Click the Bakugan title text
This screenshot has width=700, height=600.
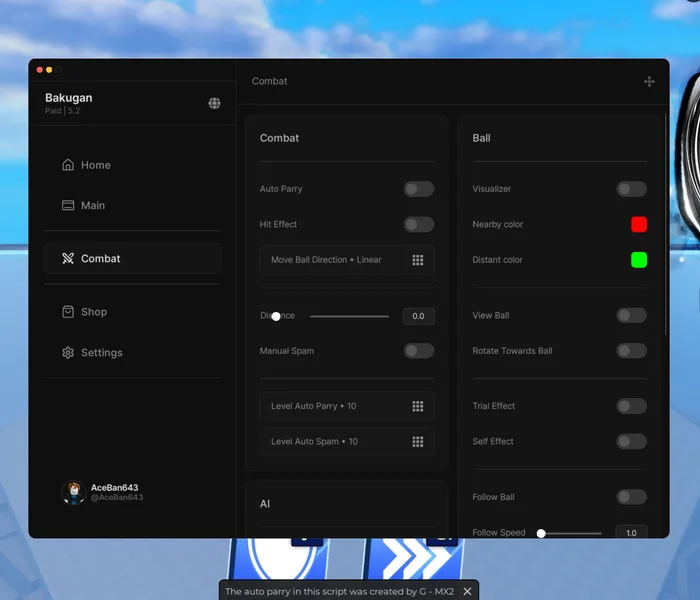(x=69, y=98)
